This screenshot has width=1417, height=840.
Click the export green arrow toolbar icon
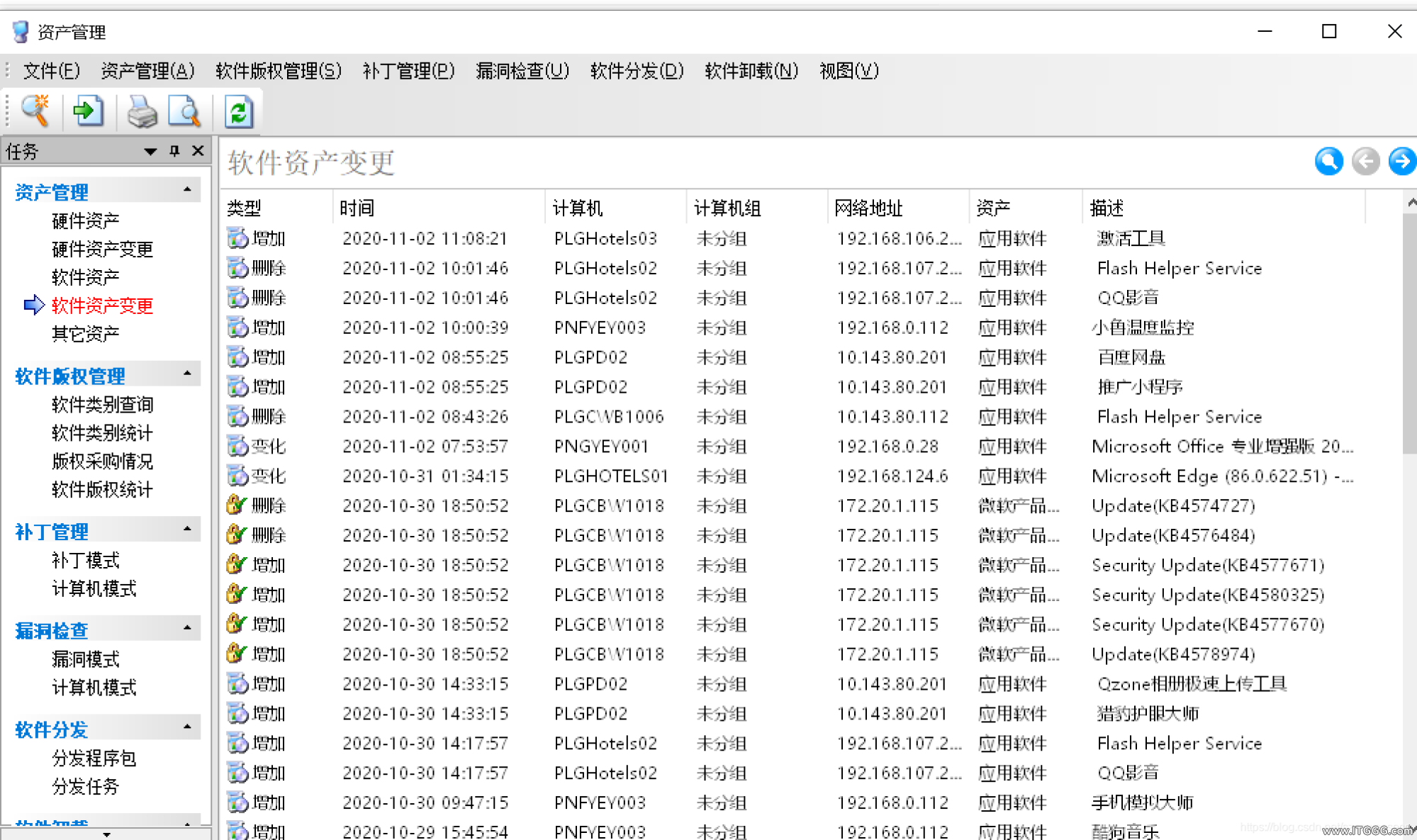[89, 111]
